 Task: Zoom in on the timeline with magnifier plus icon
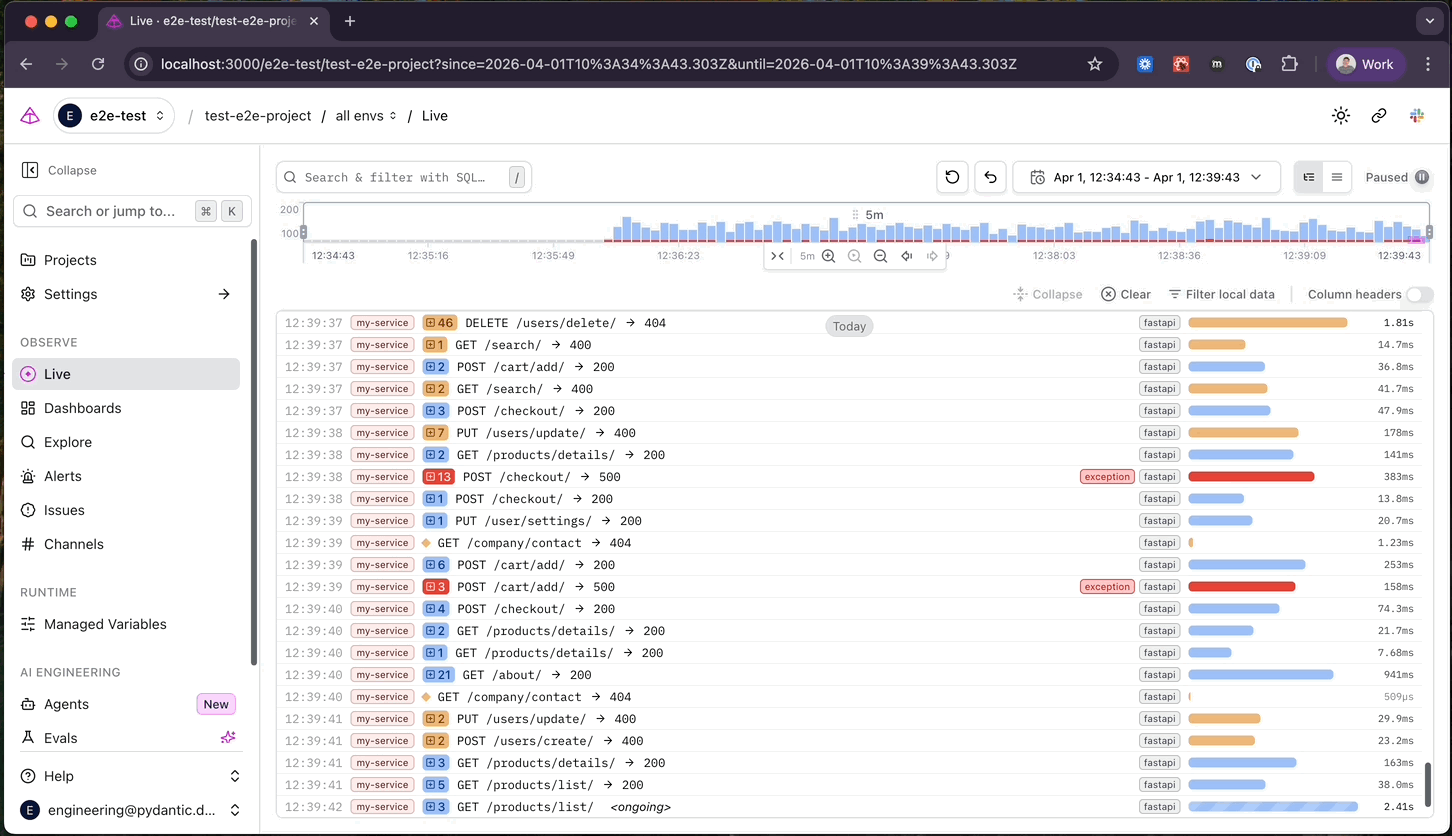828,255
